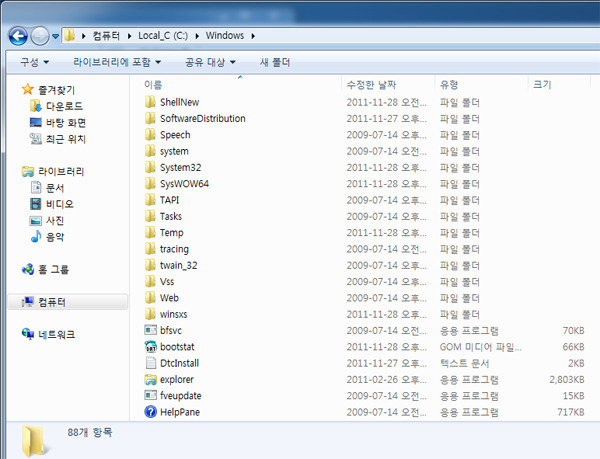The height and width of the screenshot is (459, 600).
Task: Select the bfsvc application icon
Action: coord(150,330)
